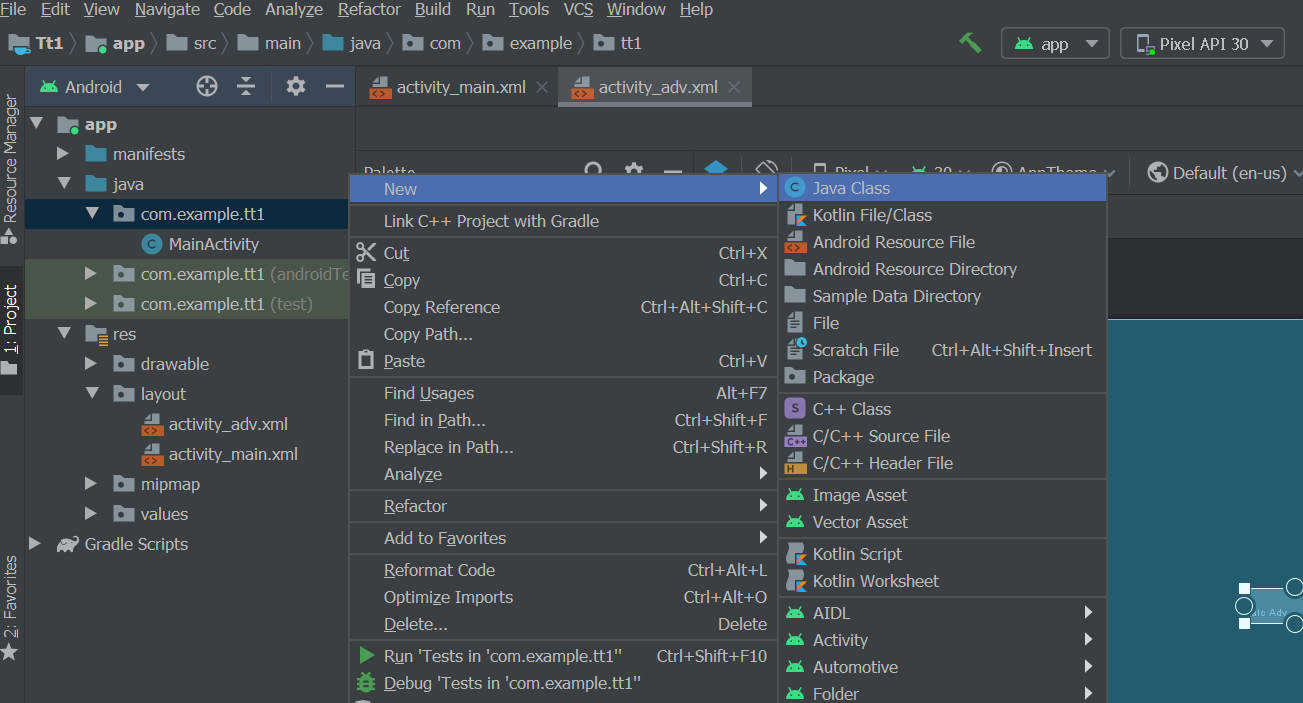Click the Gradle Scripts elephant icon
Screen dimensions: 1303x703
coord(68,544)
